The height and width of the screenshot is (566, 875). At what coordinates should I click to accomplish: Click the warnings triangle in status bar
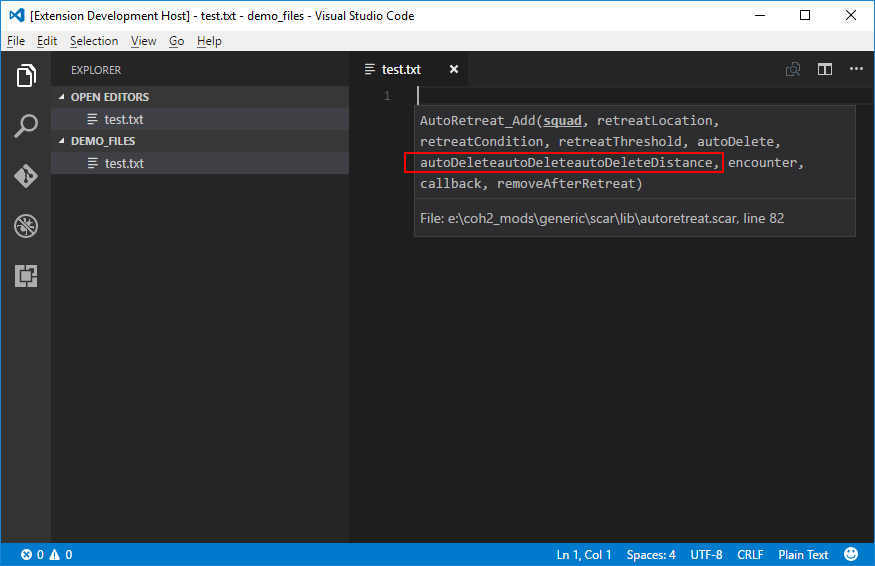click(54, 554)
